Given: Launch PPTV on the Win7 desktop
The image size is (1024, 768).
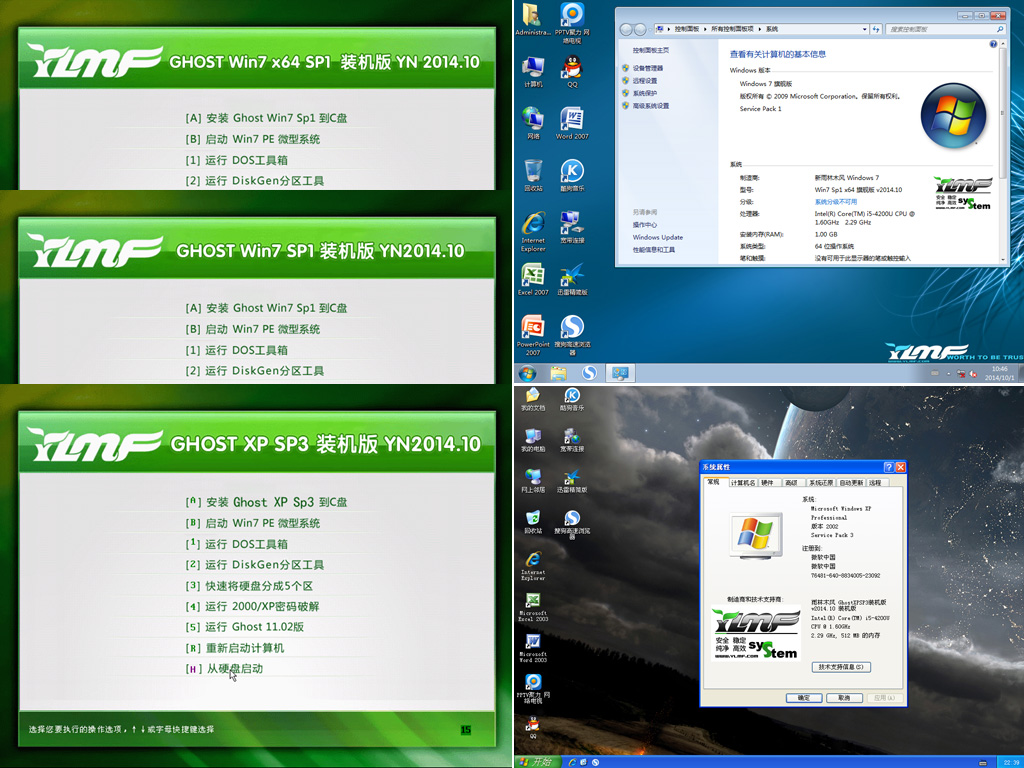Looking at the screenshot, I should pos(572,22).
